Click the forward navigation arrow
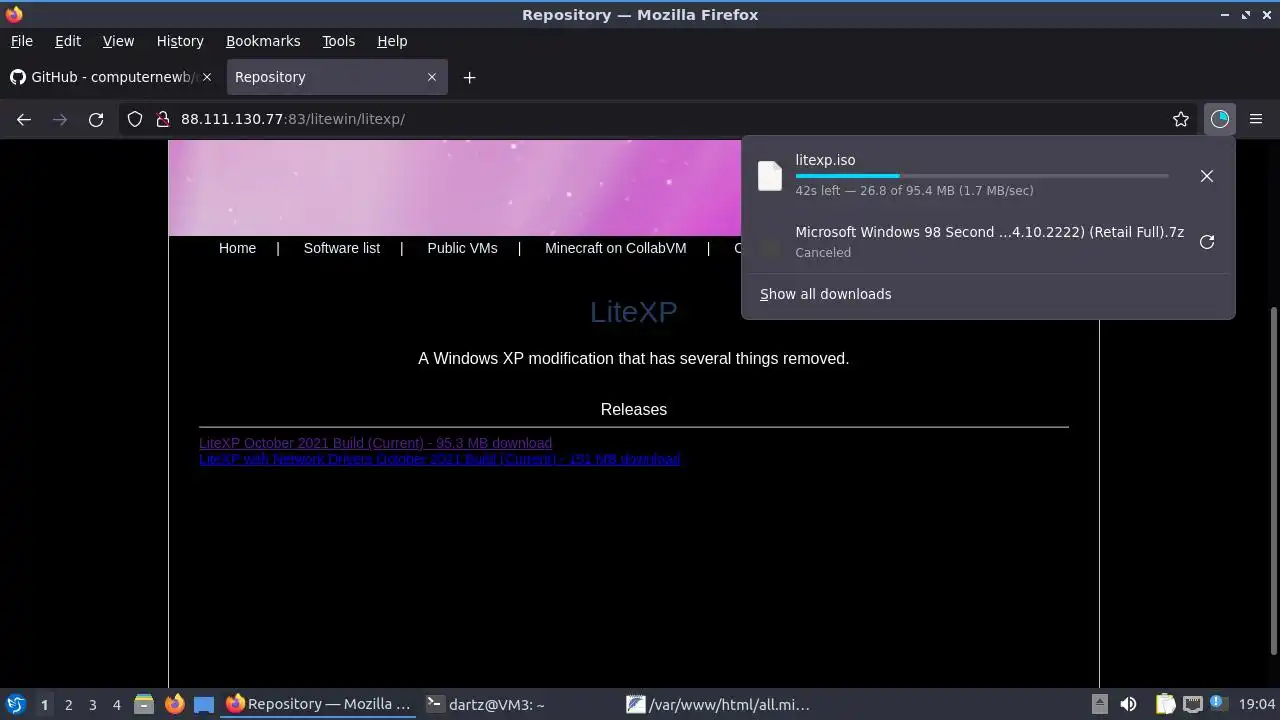The width and height of the screenshot is (1280, 720). pos(60,119)
